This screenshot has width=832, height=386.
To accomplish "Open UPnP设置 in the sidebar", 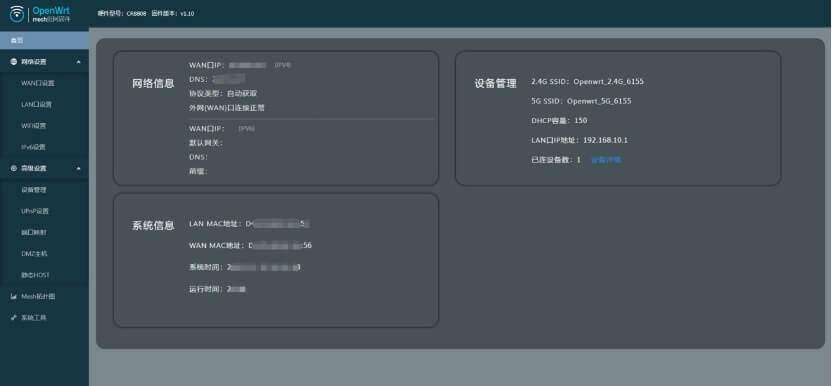I will click(35, 211).
